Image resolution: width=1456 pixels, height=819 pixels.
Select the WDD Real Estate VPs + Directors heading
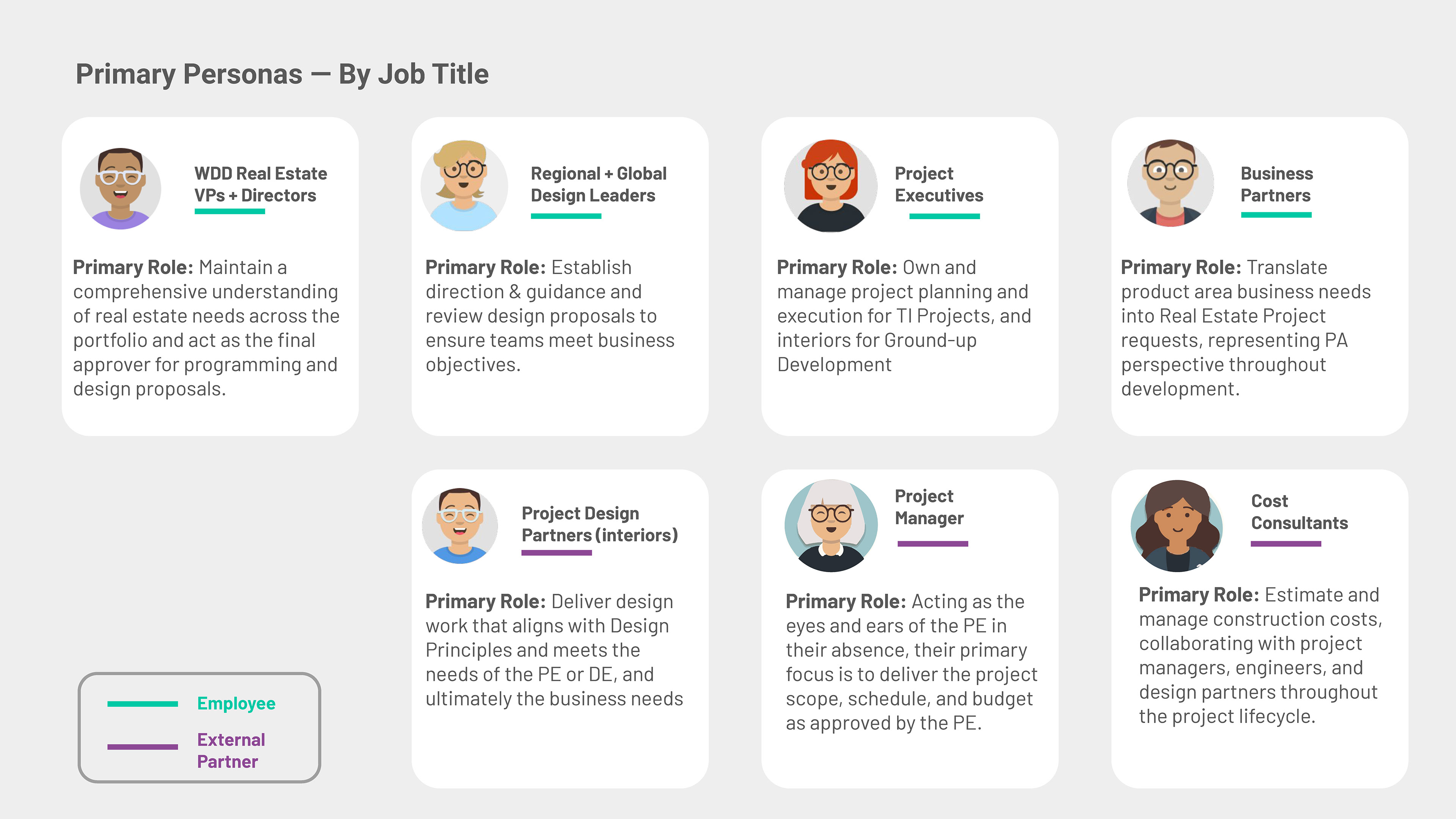pyautogui.click(x=260, y=184)
